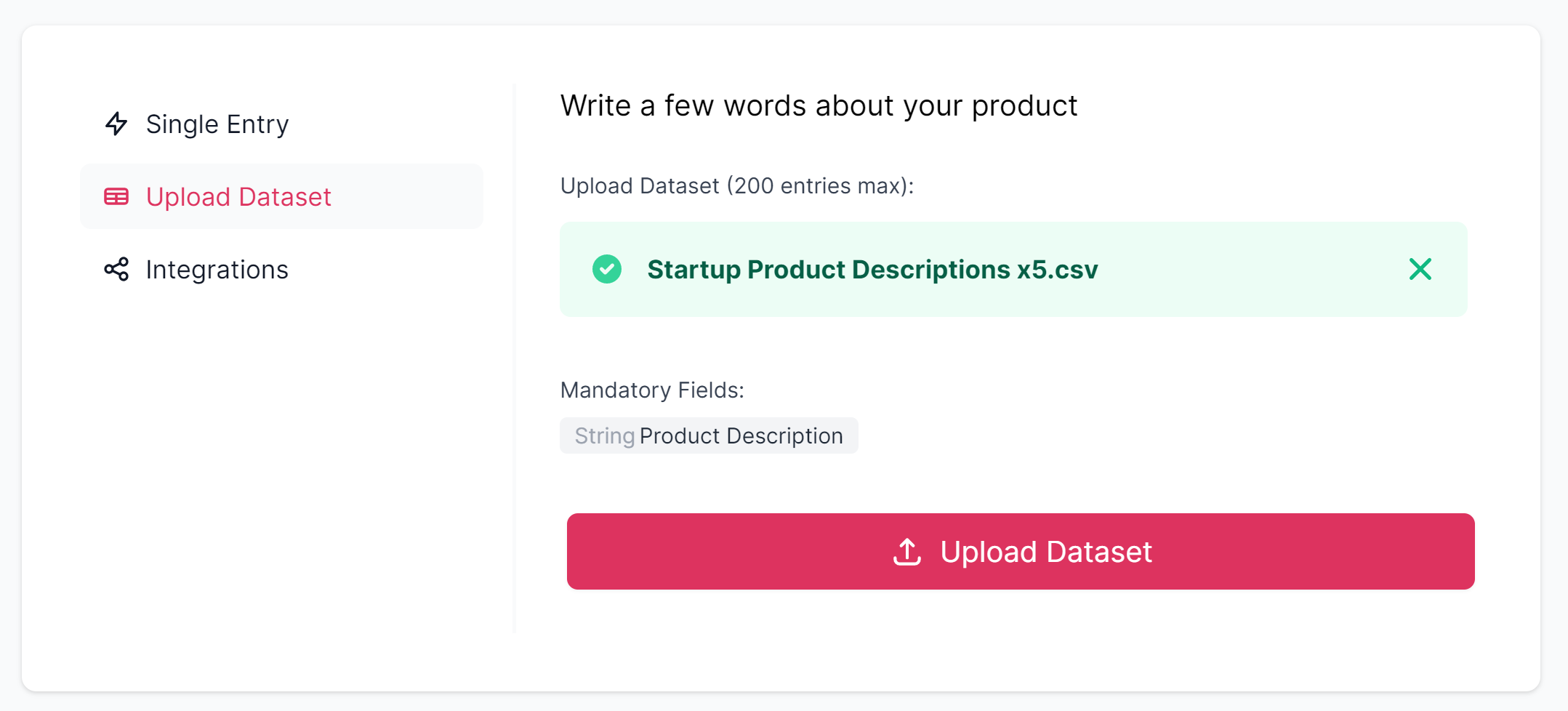Click the heading about writing product words
1568x711 pixels.
click(819, 105)
